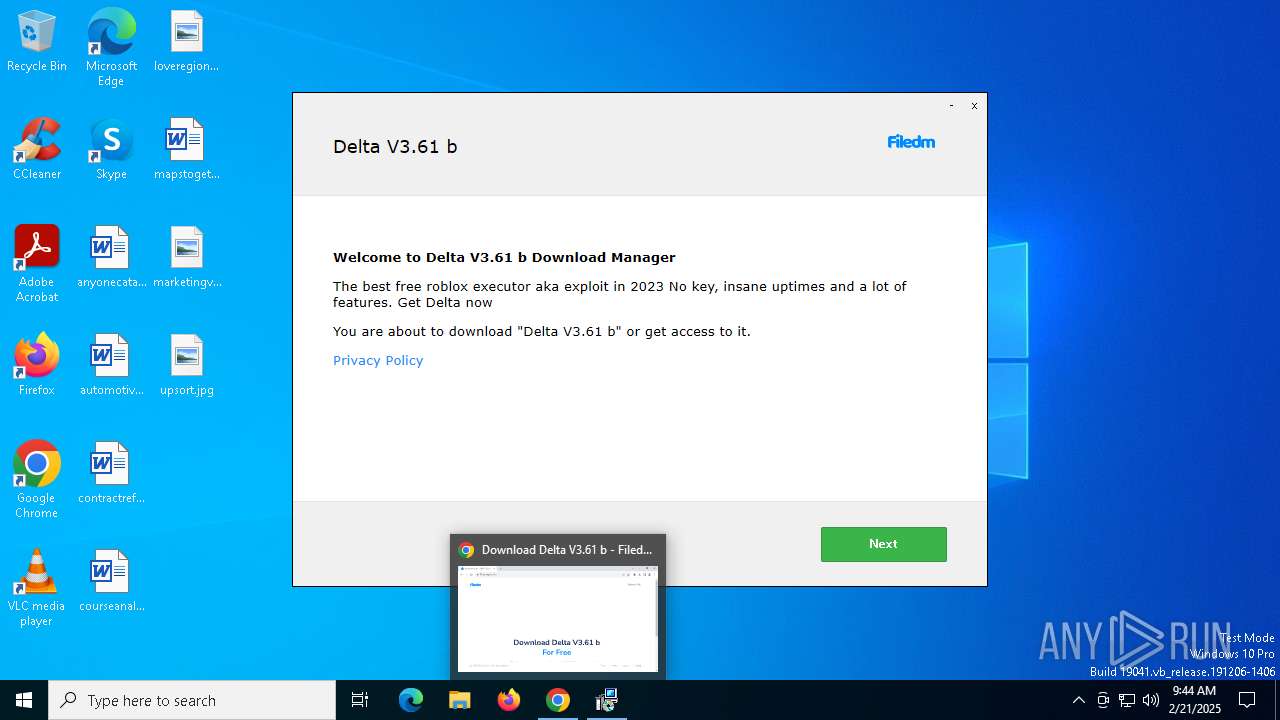
Task: Switch to Chrome on the taskbar
Action: 558,700
